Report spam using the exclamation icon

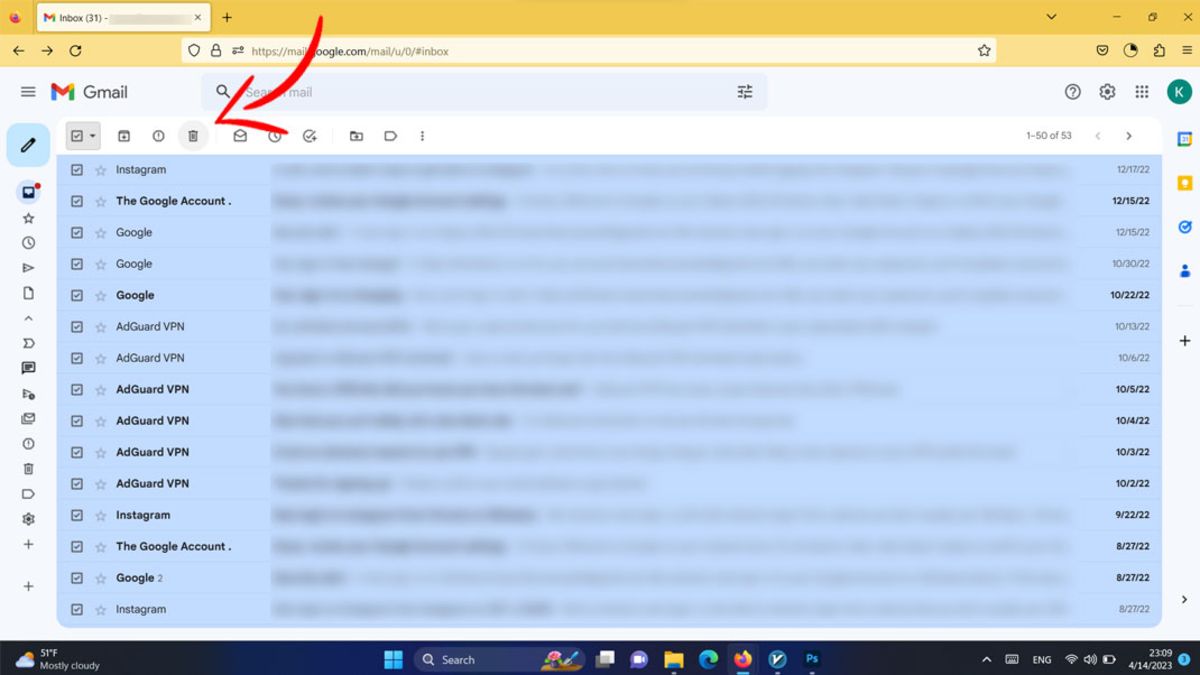coord(158,136)
